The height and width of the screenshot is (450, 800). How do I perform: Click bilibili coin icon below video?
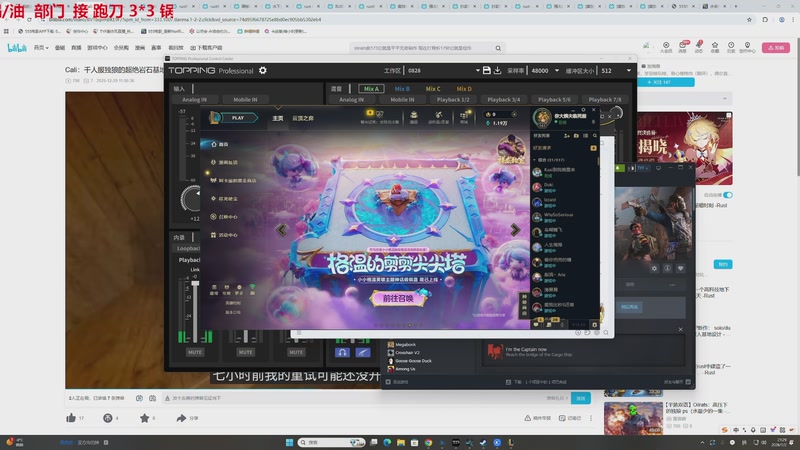(x=108, y=418)
